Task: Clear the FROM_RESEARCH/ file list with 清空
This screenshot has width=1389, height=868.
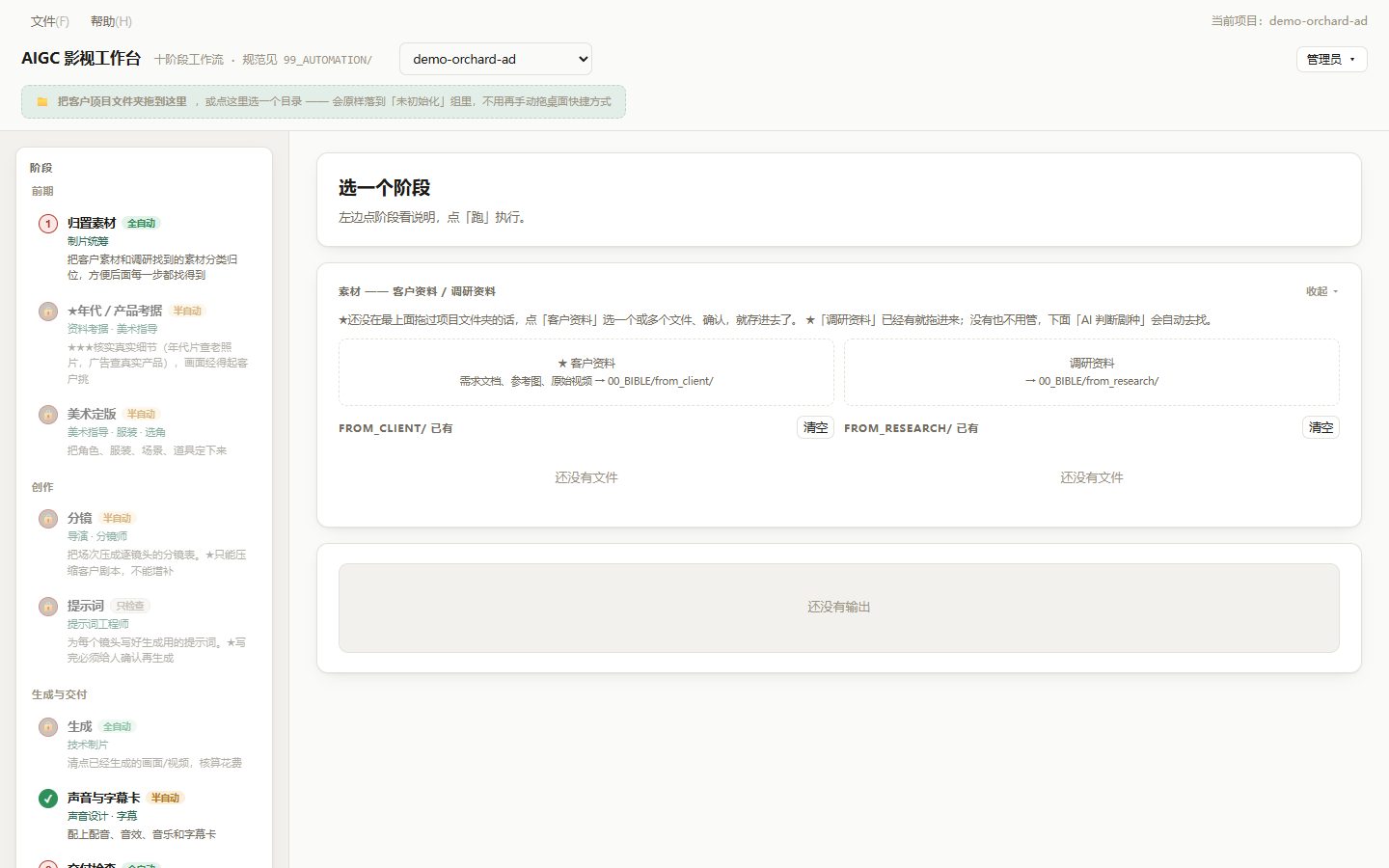Action: click(1321, 427)
